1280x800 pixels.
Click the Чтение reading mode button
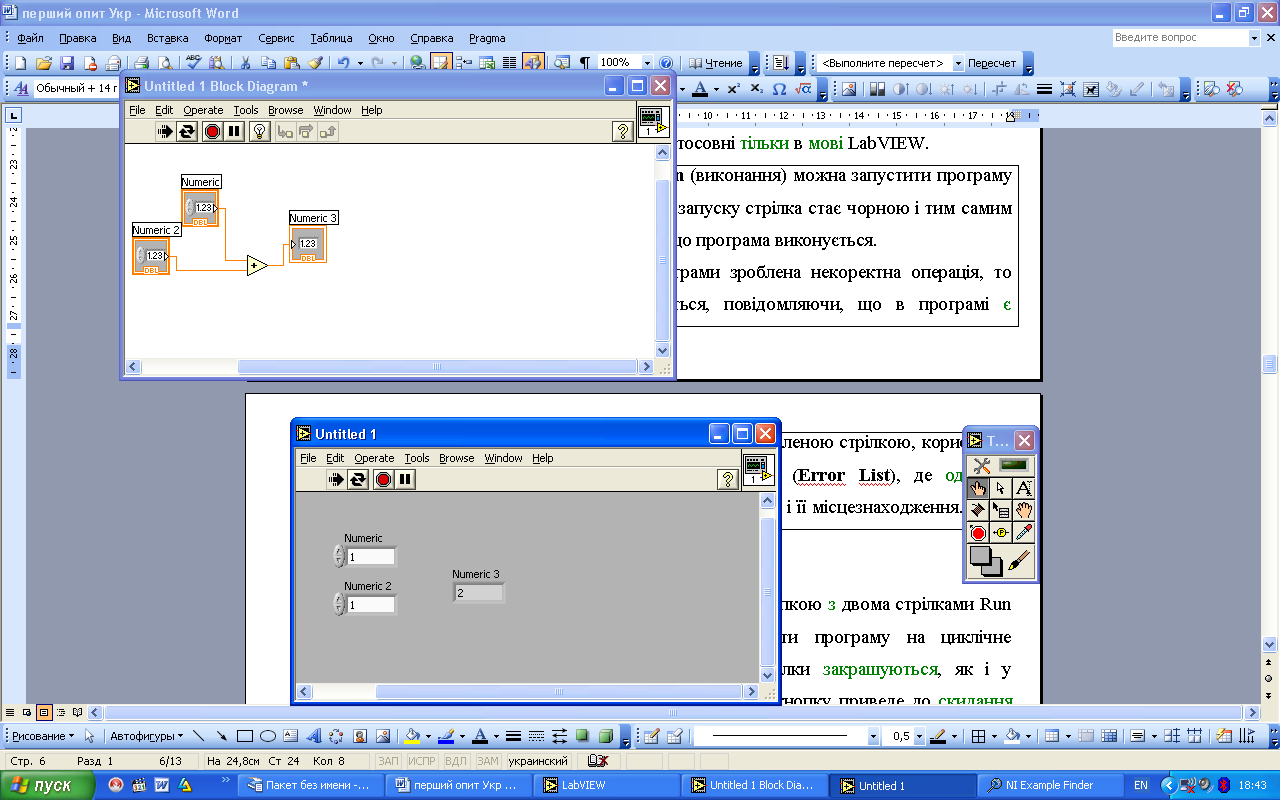(716, 63)
